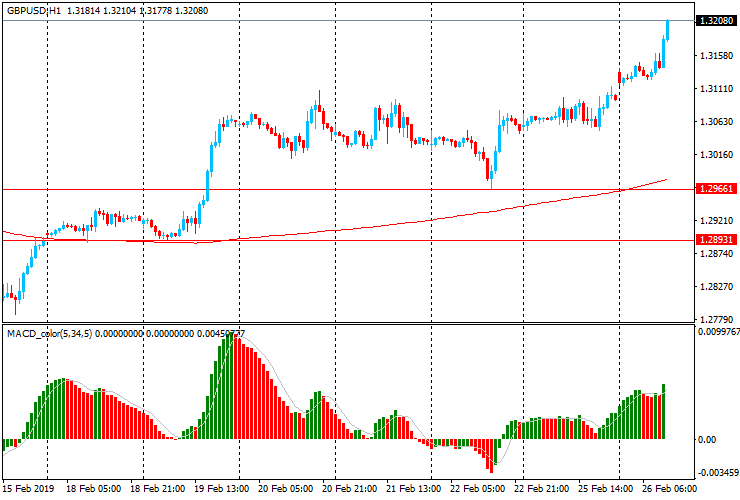Click price scale value 1.29210
Screen dimensions: 740x500
click(716, 220)
